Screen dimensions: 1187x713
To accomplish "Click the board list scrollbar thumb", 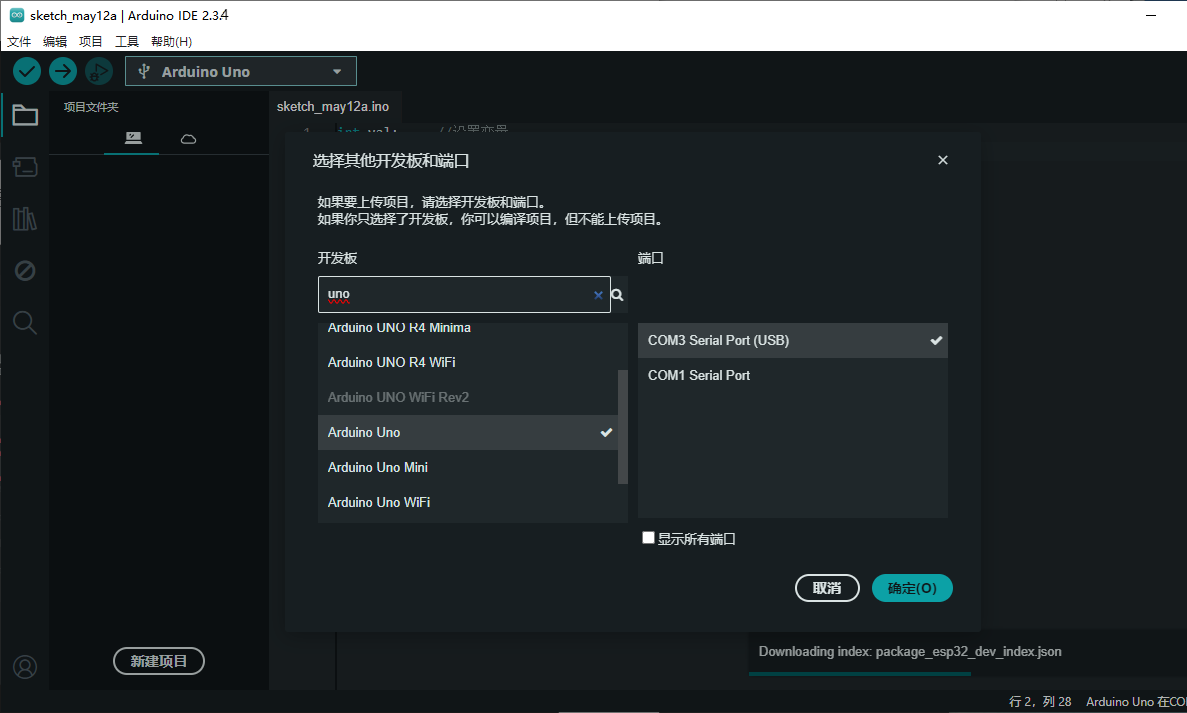I will tap(623, 427).
